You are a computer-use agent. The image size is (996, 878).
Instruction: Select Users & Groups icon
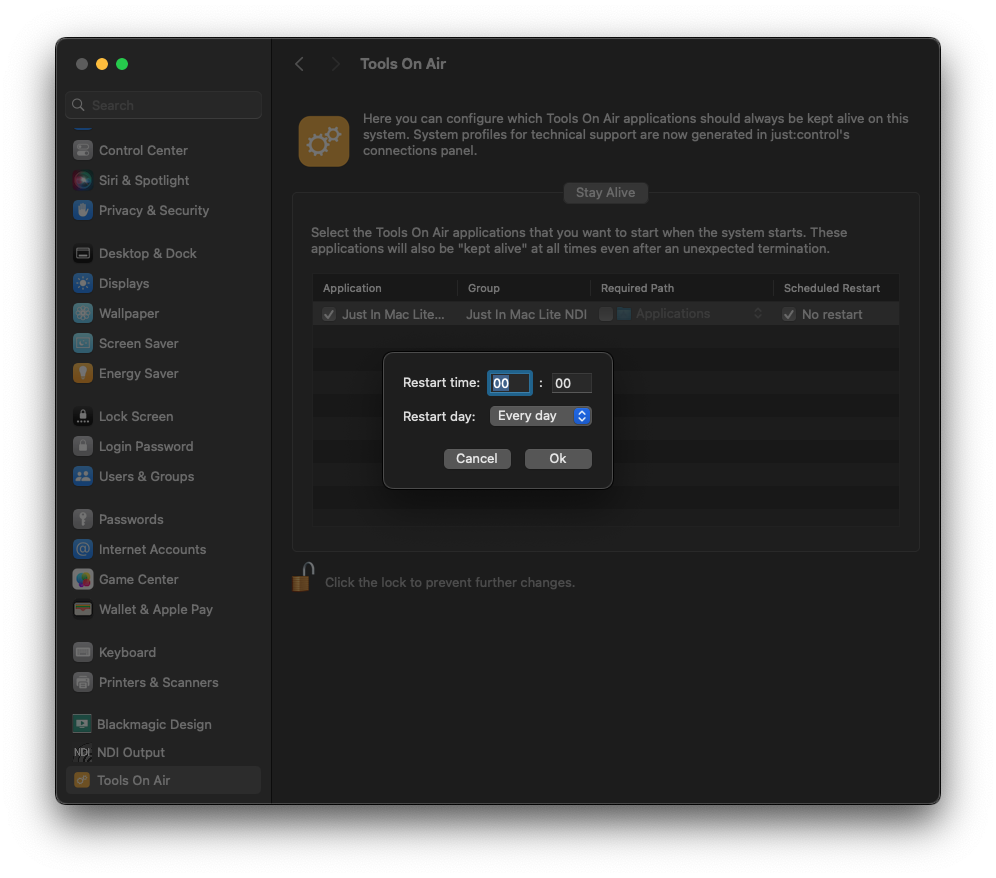[x=83, y=476]
